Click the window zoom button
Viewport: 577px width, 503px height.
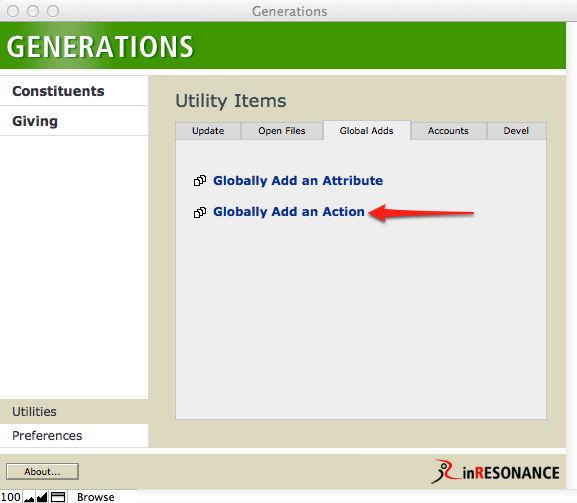point(53,11)
